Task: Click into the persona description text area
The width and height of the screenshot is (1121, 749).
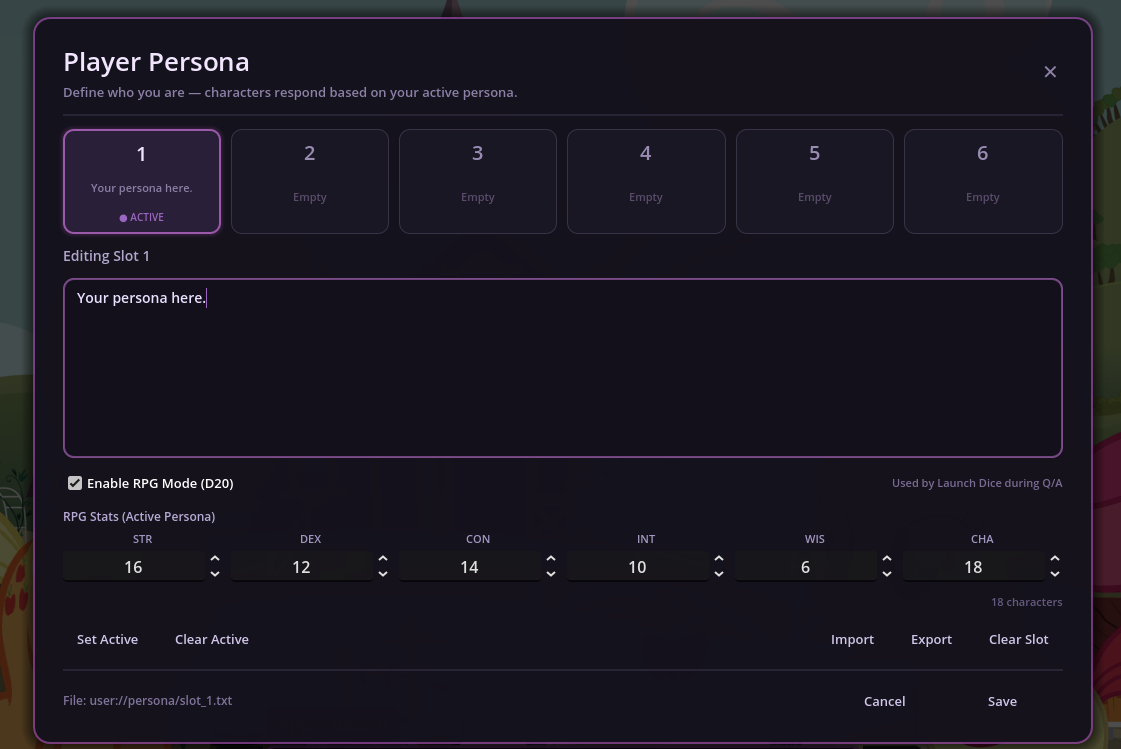Action: tap(563, 368)
